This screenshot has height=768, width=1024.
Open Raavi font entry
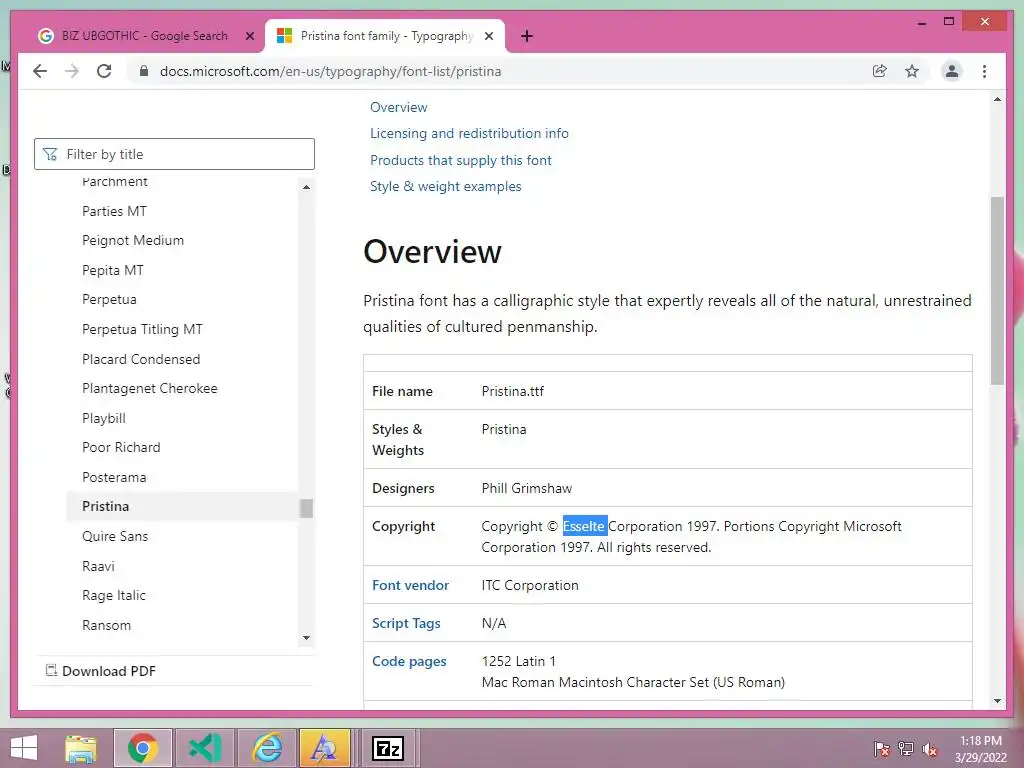coord(98,566)
